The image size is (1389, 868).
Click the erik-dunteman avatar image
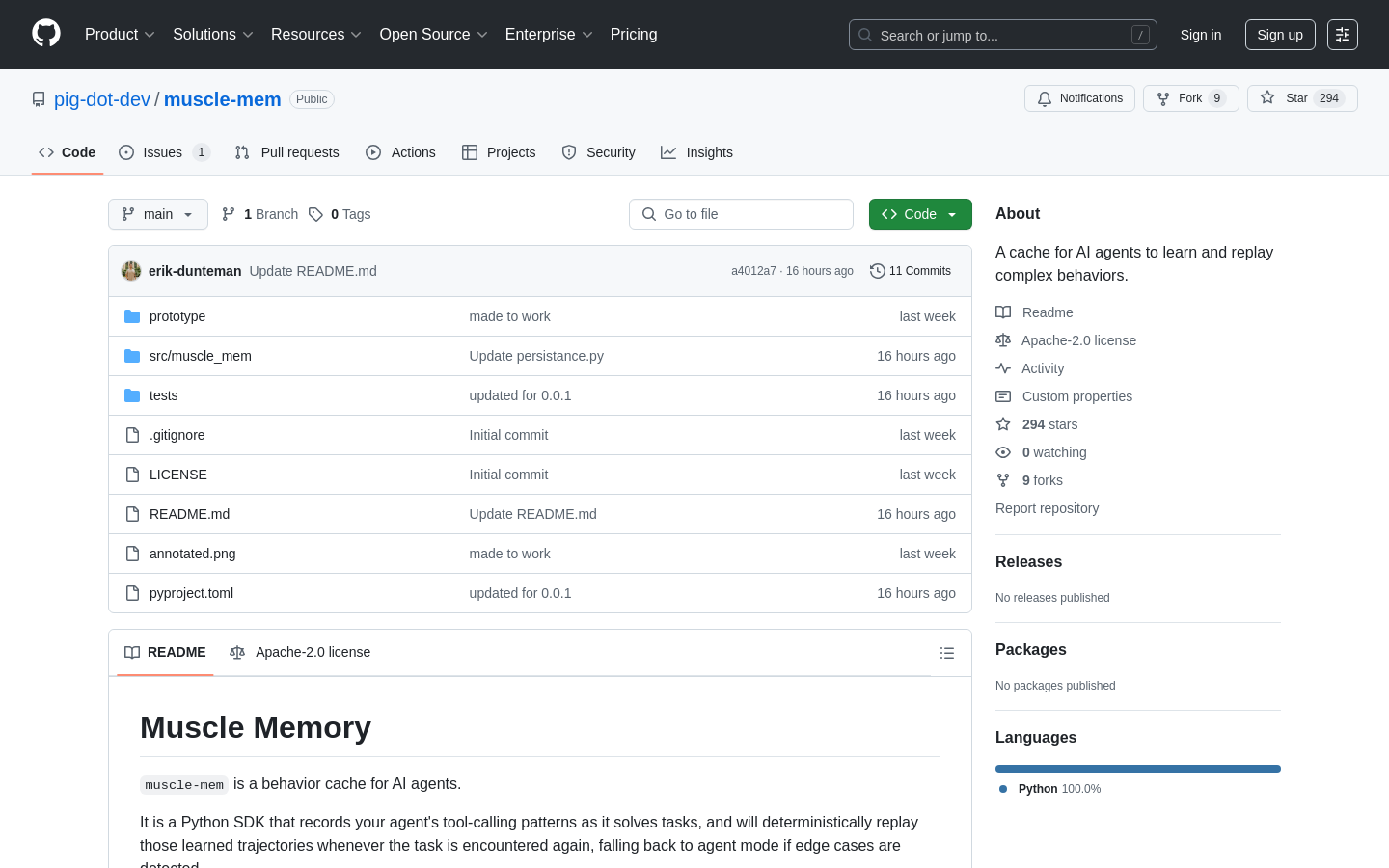point(131,271)
